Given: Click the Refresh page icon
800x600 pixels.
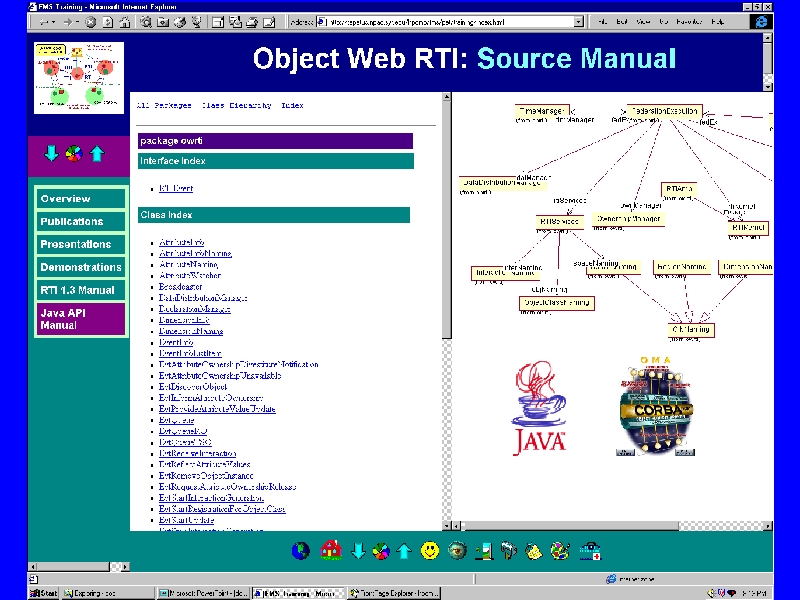Looking at the screenshot, I should pyautogui.click(x=108, y=22).
